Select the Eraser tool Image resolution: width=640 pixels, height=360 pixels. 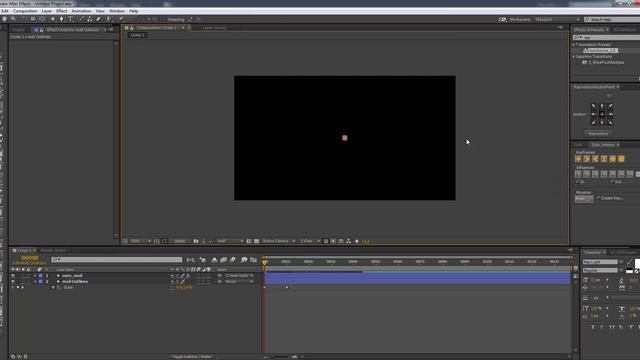point(98,19)
